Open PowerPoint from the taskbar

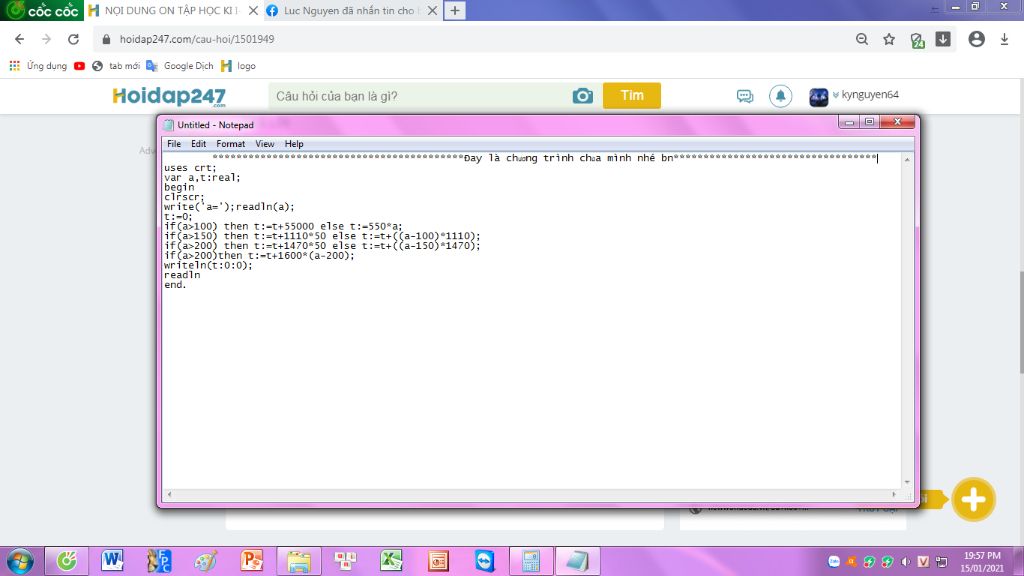(x=251, y=561)
